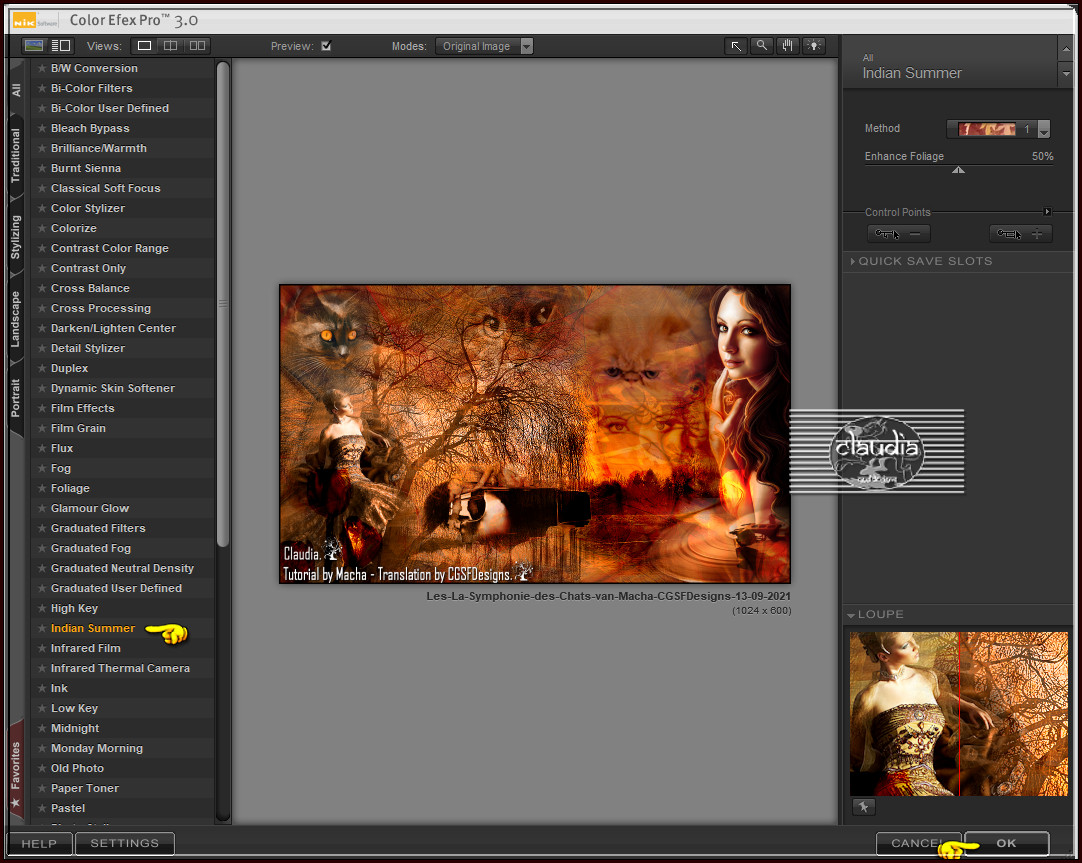The image size is (1082, 863).
Task: Star the Infrared Film filter as favorite
Action: [42, 648]
